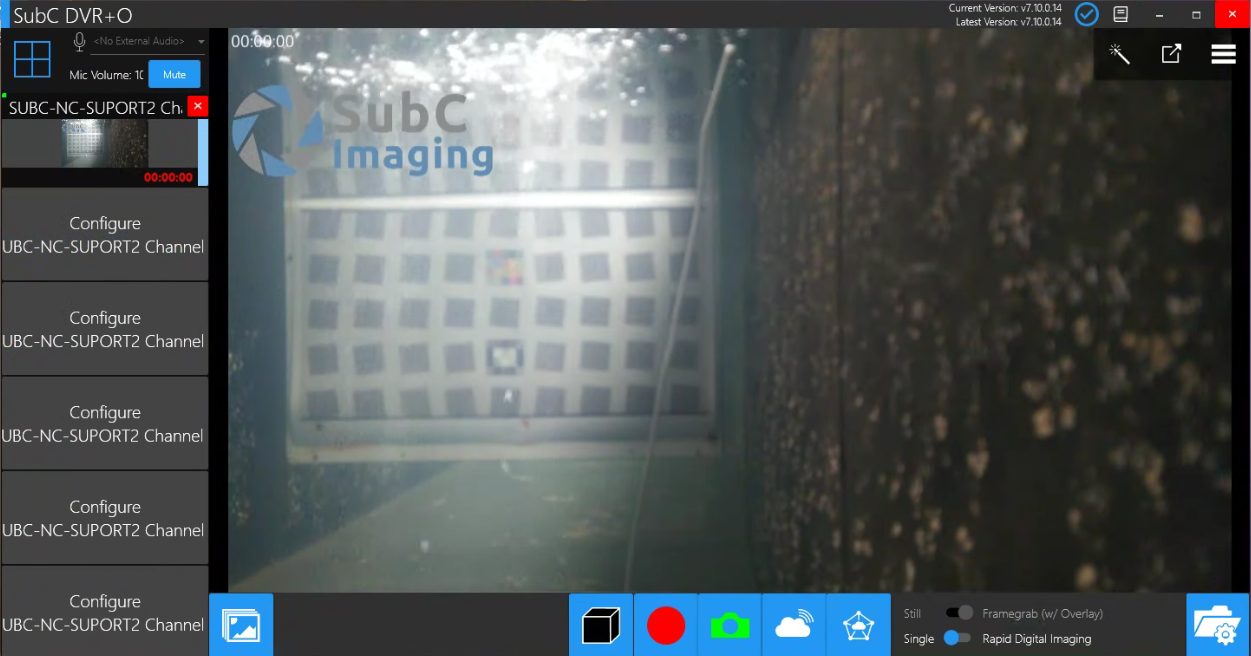
Task: Take a still with the green camera icon
Action: 730,625
